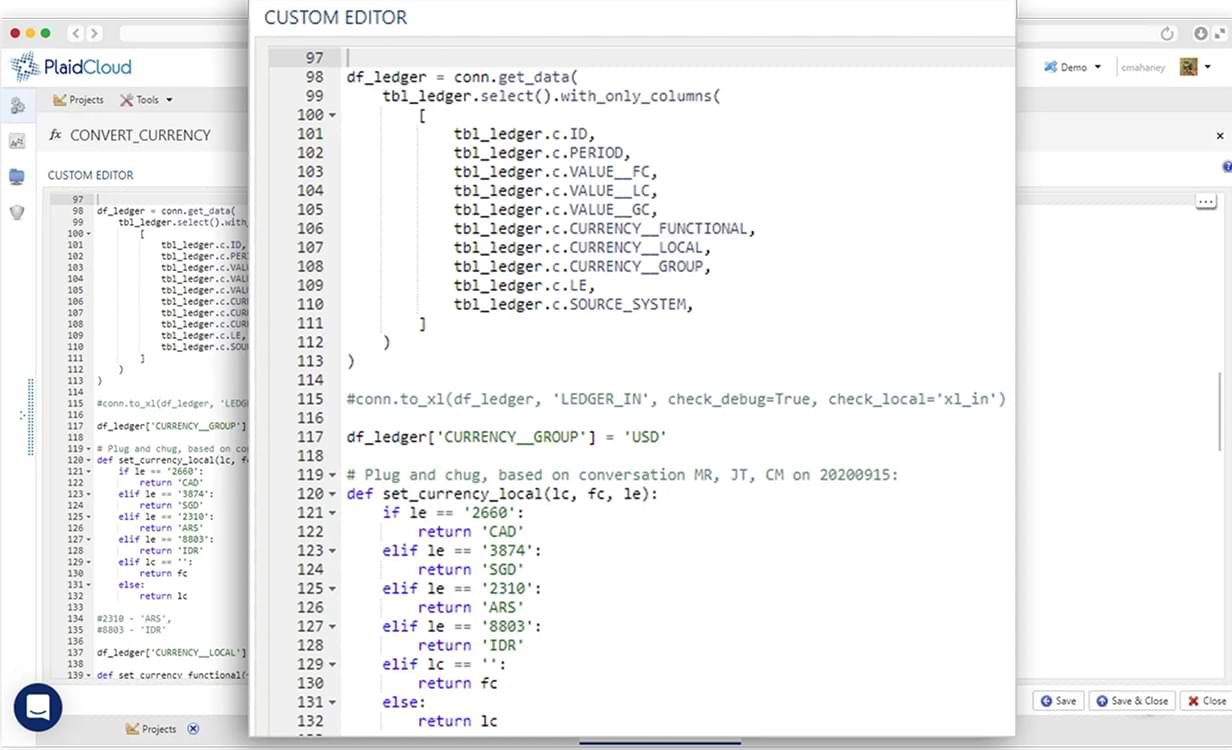Collapse line 123 fold arrow in enlarged editor
This screenshot has width=1232, height=750.
333,551
